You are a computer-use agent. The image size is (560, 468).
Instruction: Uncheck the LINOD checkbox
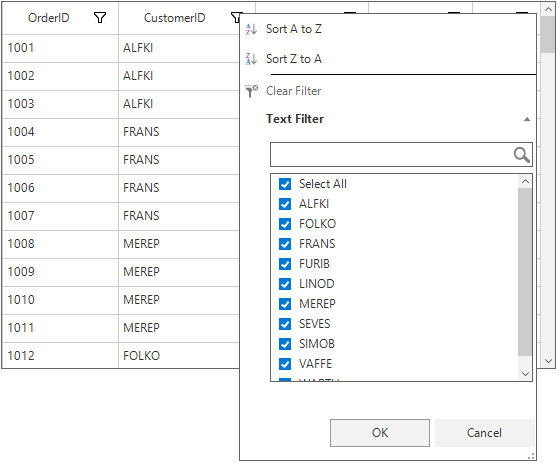[285, 284]
